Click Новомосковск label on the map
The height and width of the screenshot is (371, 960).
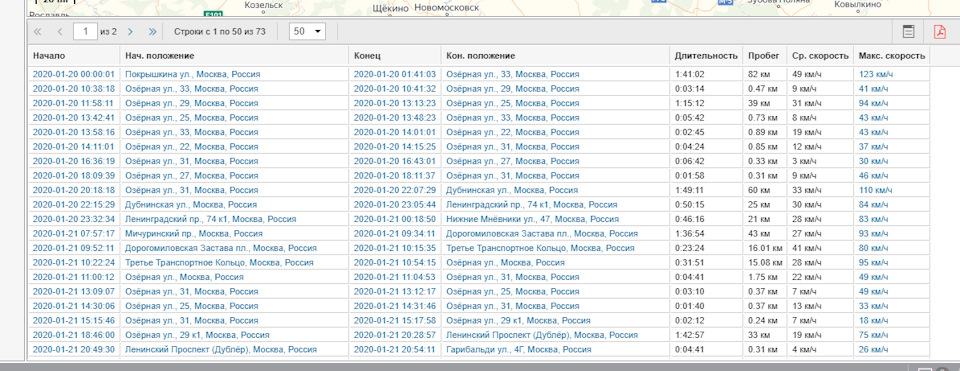point(446,7)
